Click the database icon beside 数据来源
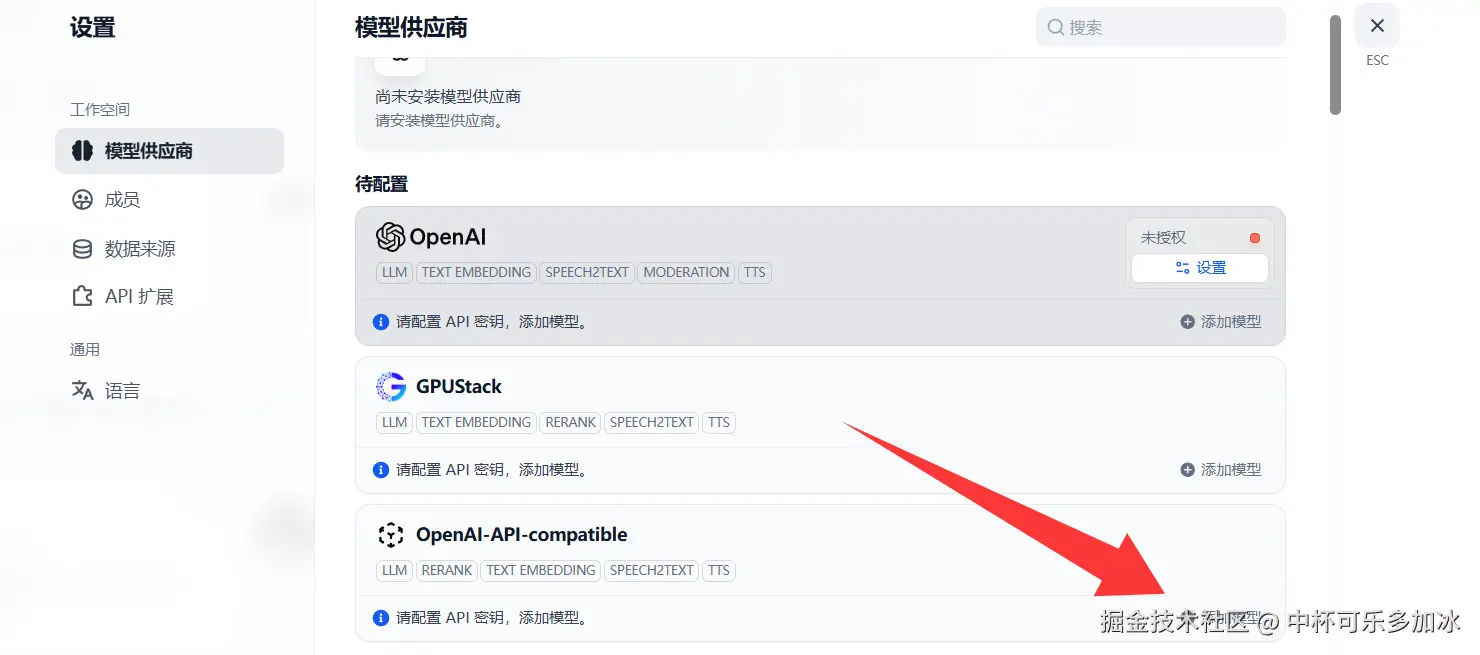 click(x=82, y=249)
